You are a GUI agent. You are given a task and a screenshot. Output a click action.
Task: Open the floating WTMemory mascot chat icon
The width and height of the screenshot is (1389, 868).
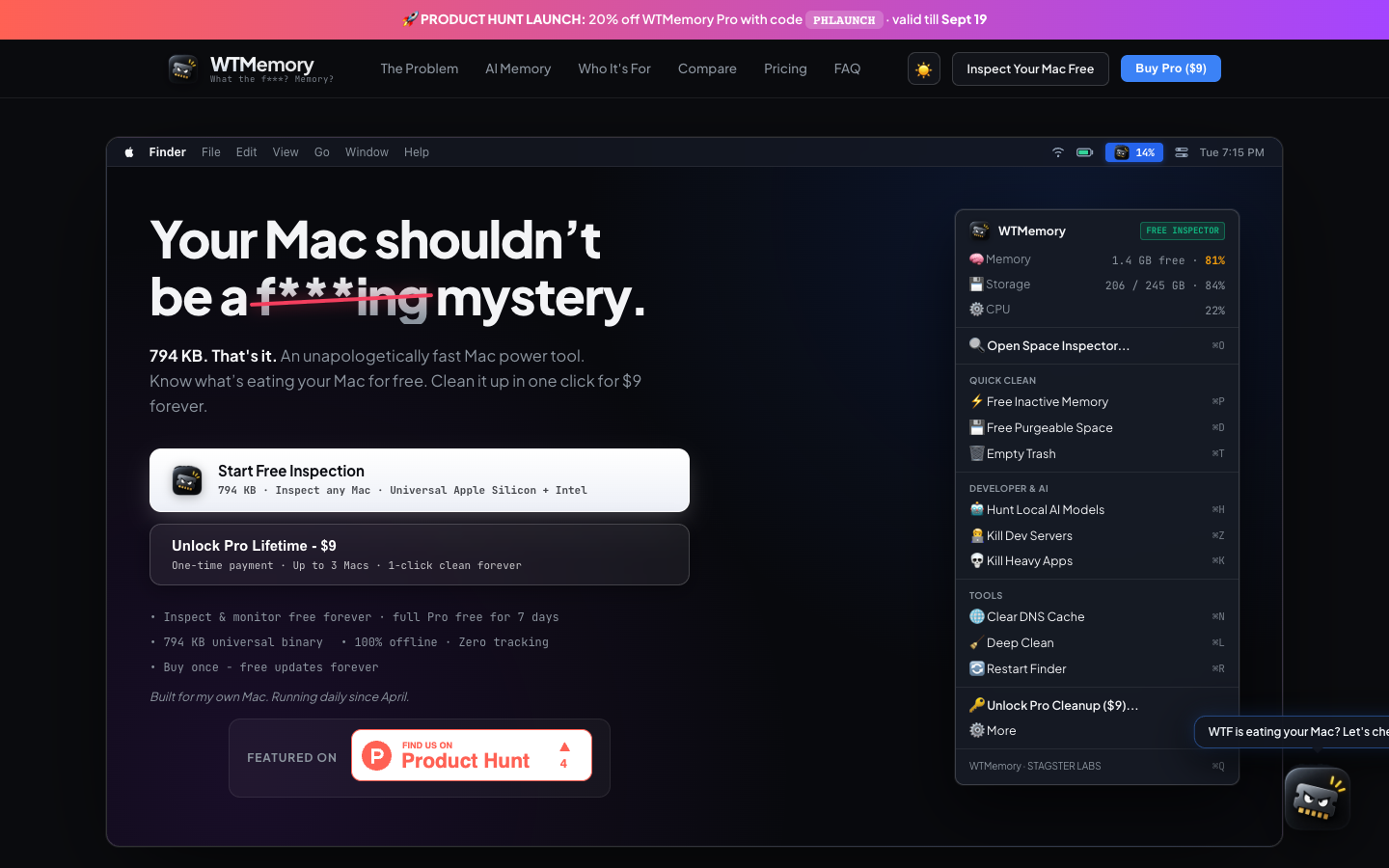(x=1317, y=799)
